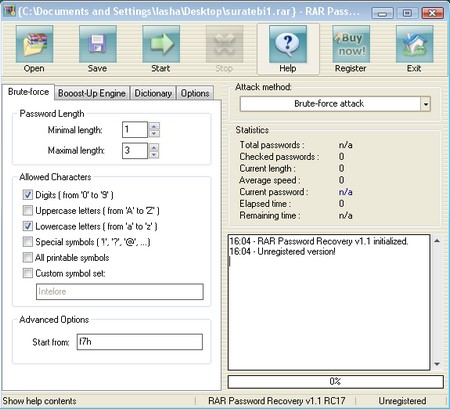The width and height of the screenshot is (450, 409).
Task: Increase Maximal length with up arrow
Action: [154, 147]
